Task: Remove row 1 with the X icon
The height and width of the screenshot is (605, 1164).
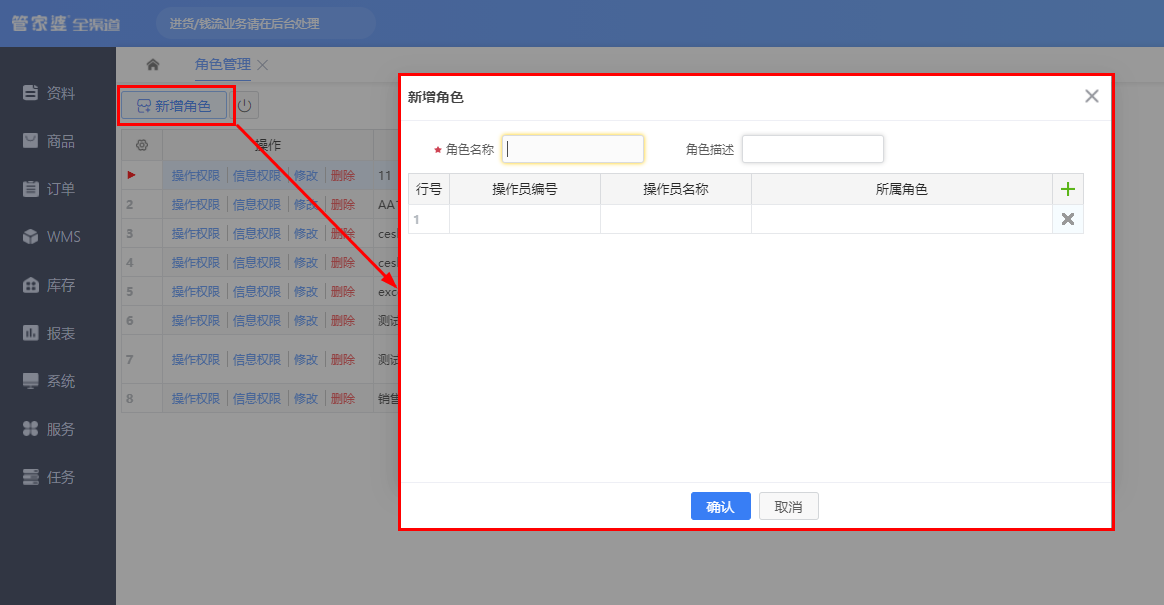Action: [x=1067, y=219]
